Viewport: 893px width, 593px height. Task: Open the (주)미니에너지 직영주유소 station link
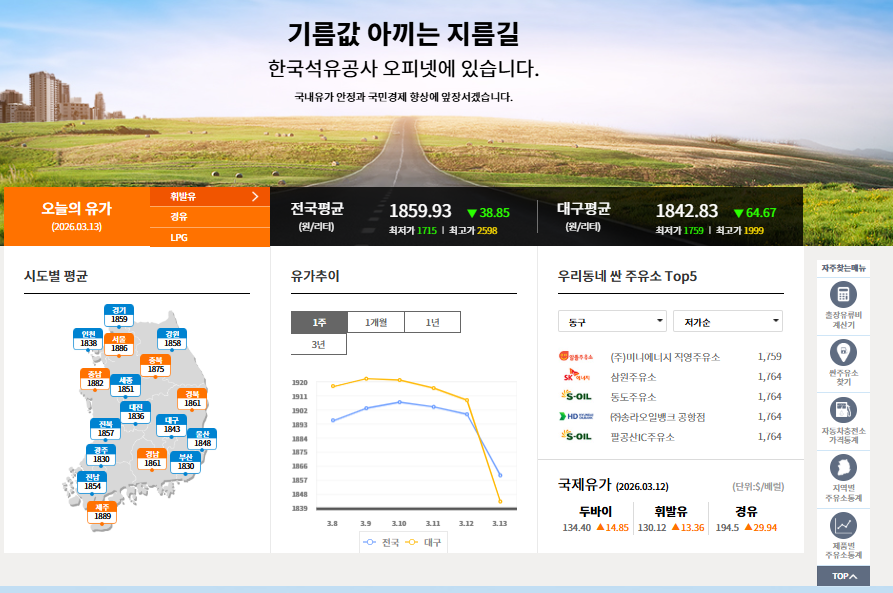[x=665, y=357]
